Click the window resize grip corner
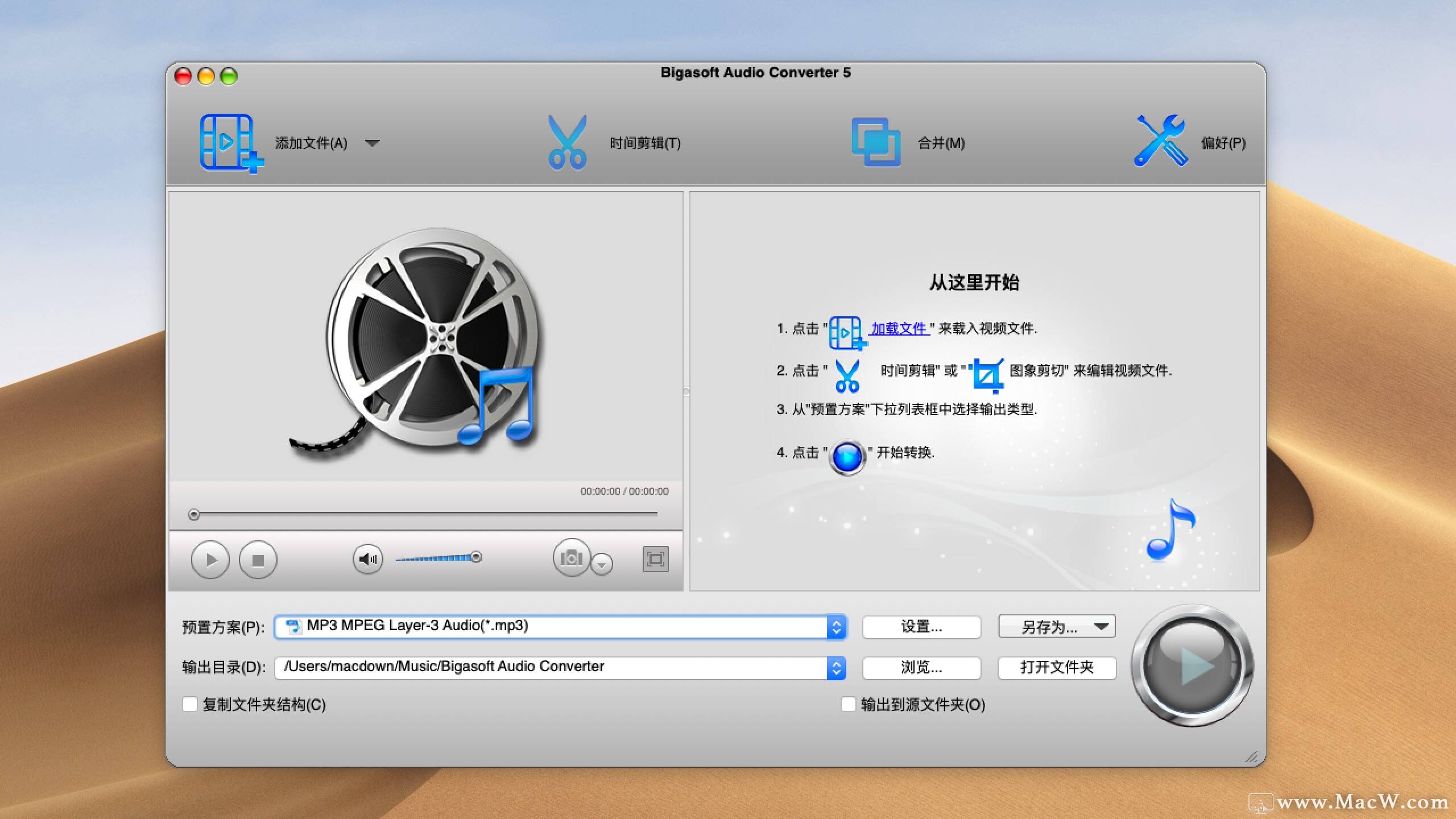This screenshot has width=1456, height=819. pyautogui.click(x=1251, y=757)
